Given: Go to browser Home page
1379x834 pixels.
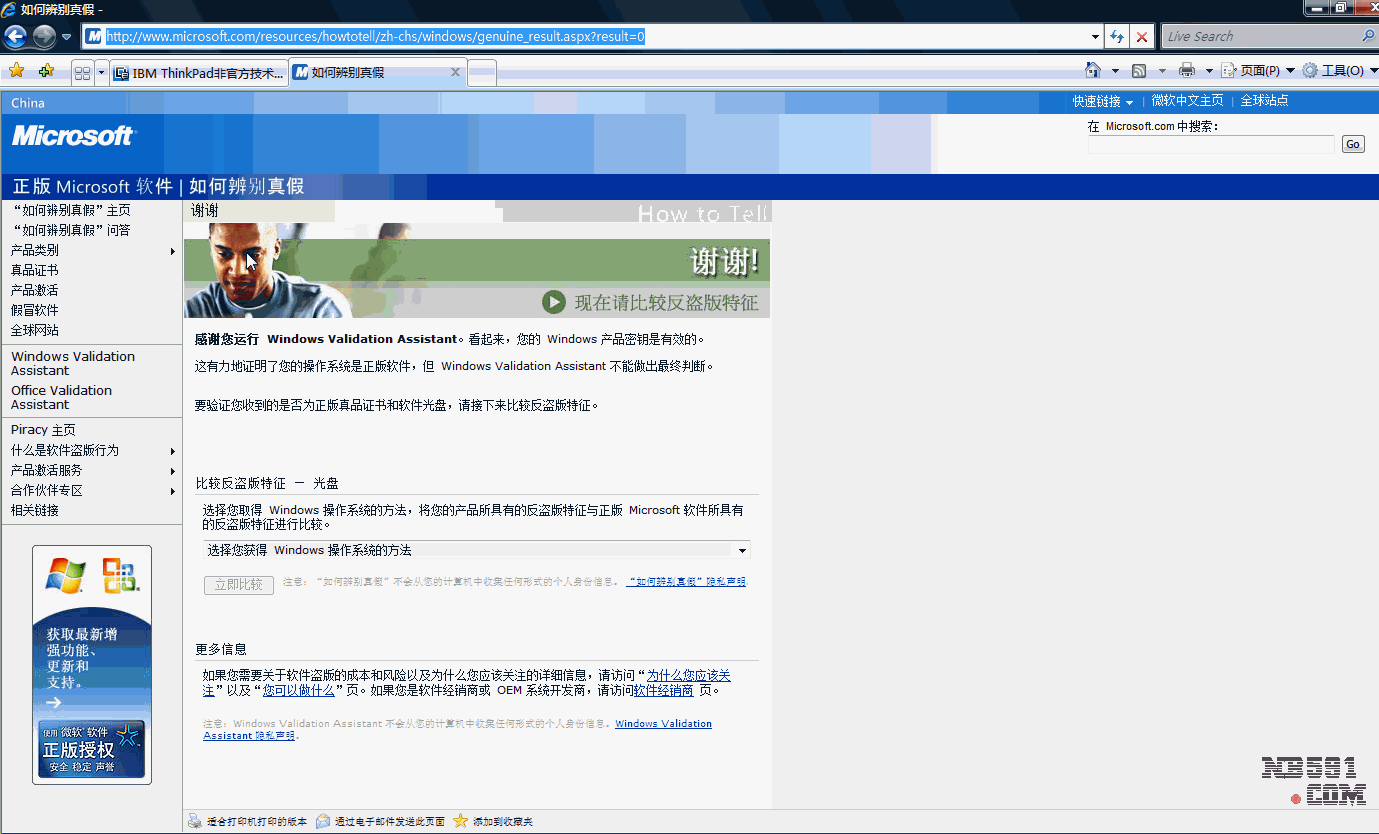Looking at the screenshot, I should click(x=1093, y=71).
